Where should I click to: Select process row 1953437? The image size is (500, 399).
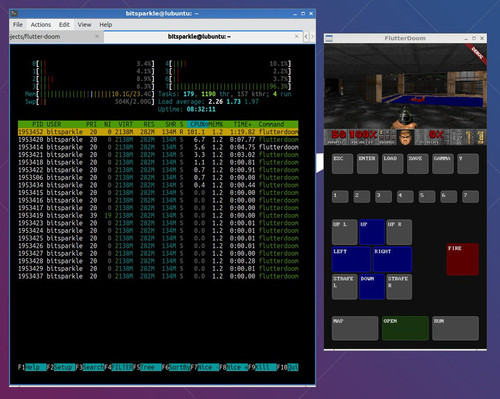coord(158,276)
